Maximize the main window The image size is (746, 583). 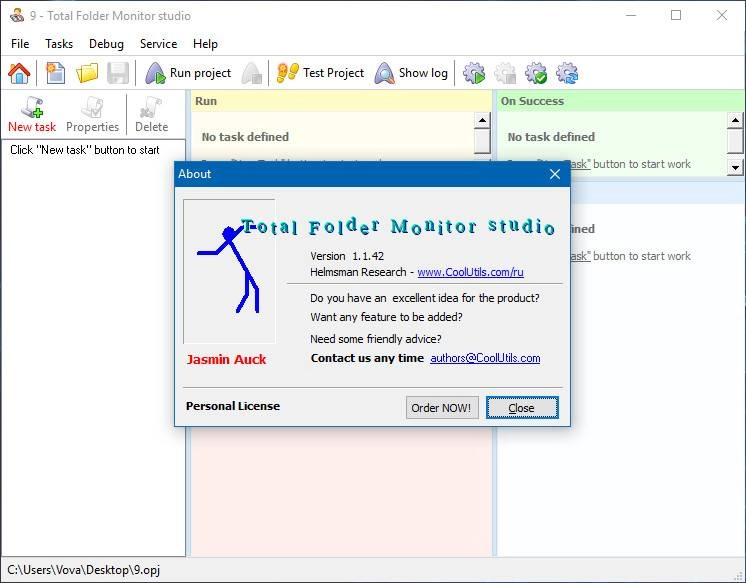(676, 15)
